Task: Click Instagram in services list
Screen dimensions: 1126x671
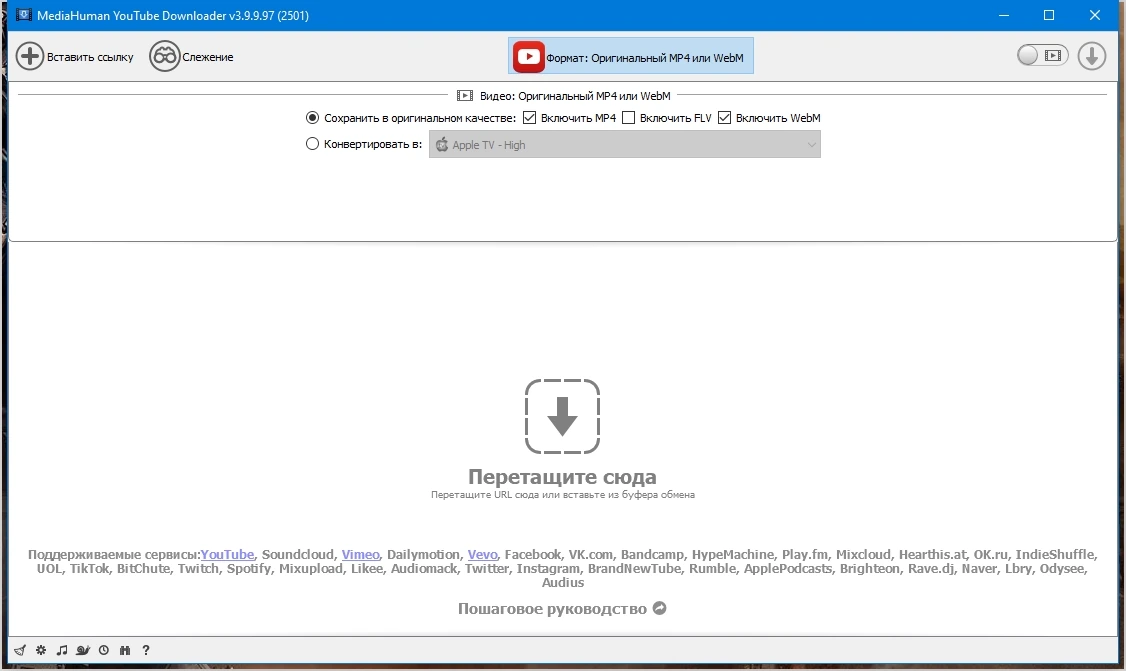Action: click(548, 569)
